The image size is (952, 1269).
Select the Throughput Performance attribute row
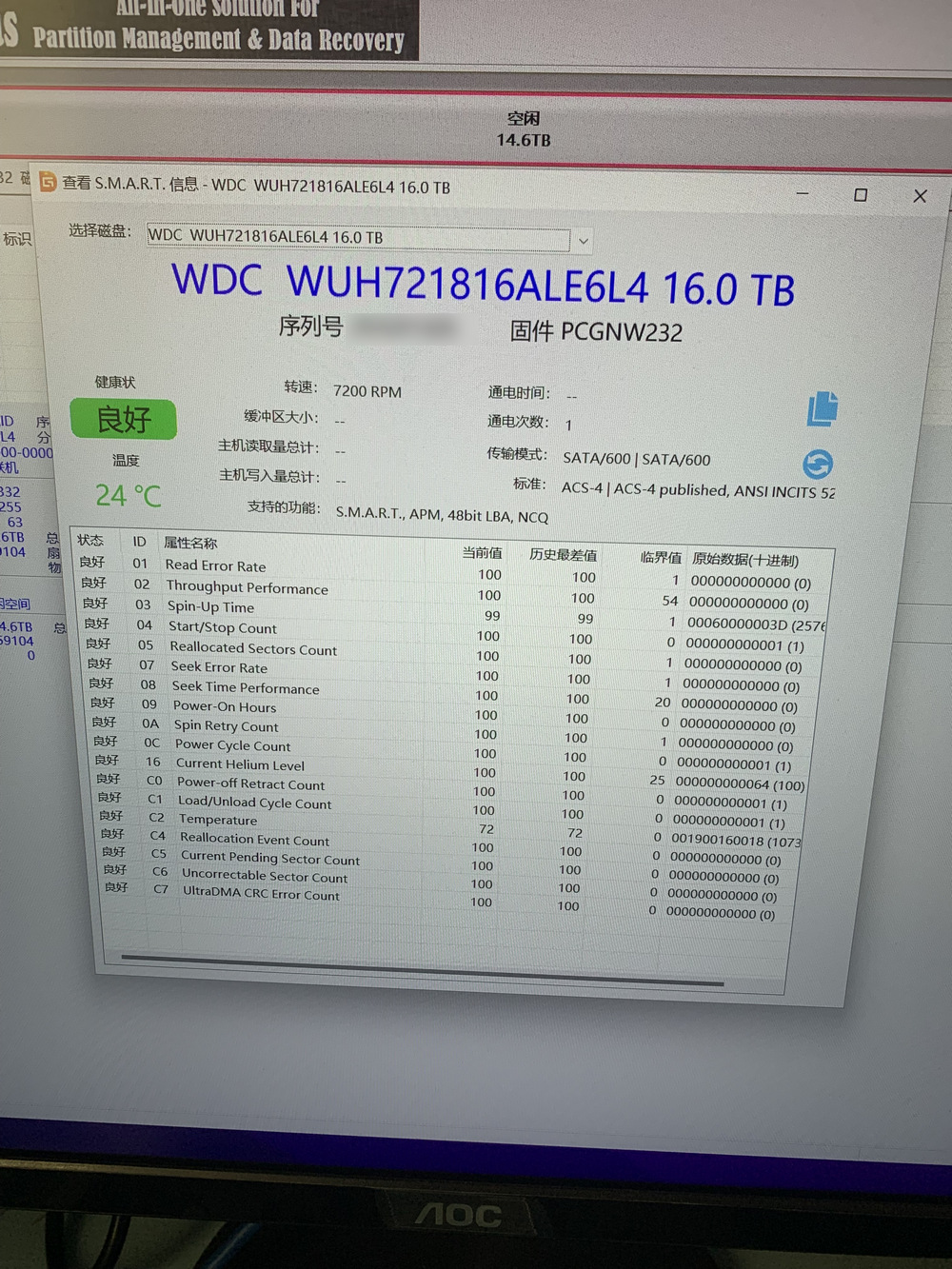tap(444, 594)
